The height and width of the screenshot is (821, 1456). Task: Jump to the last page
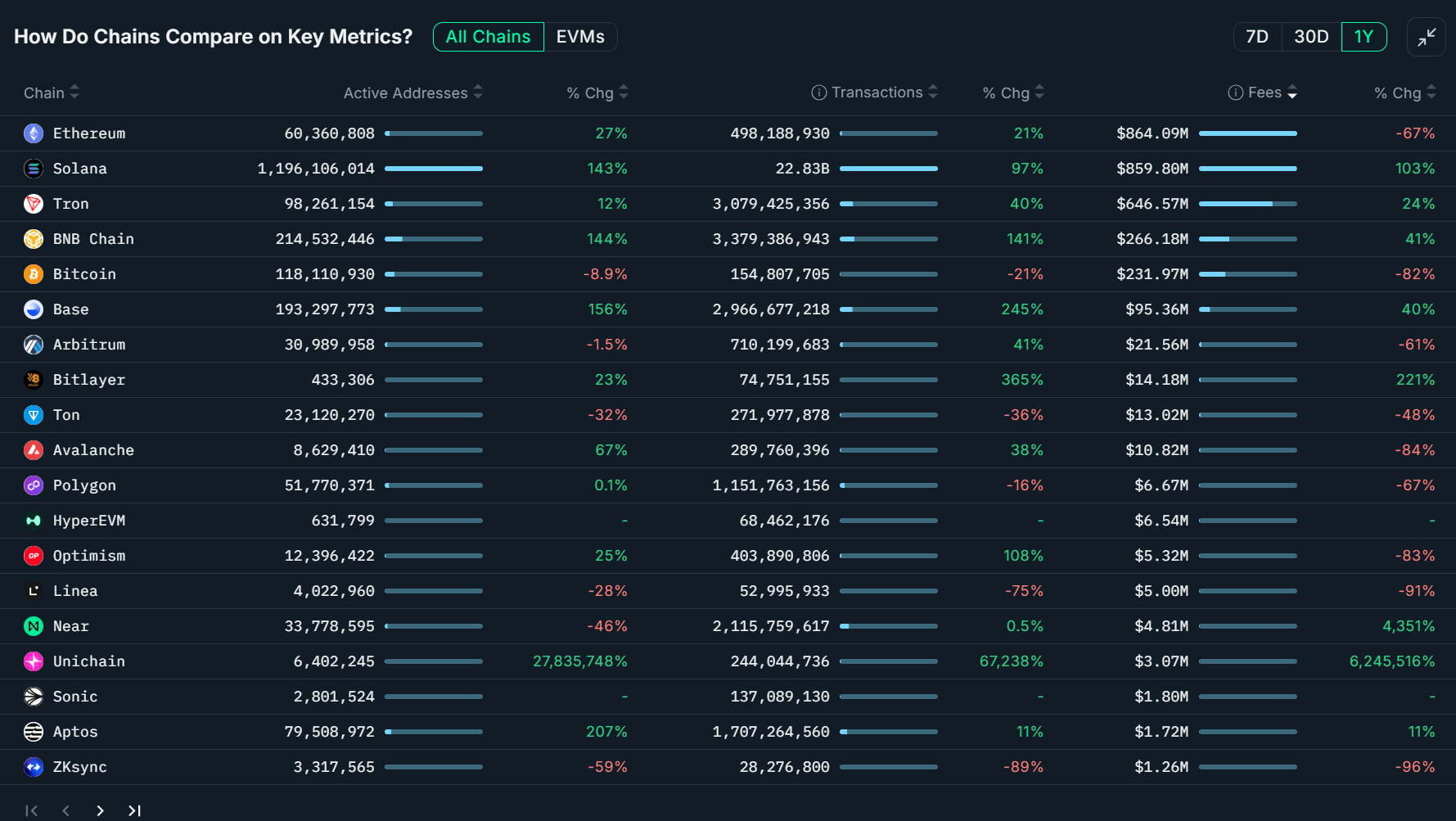[134, 810]
